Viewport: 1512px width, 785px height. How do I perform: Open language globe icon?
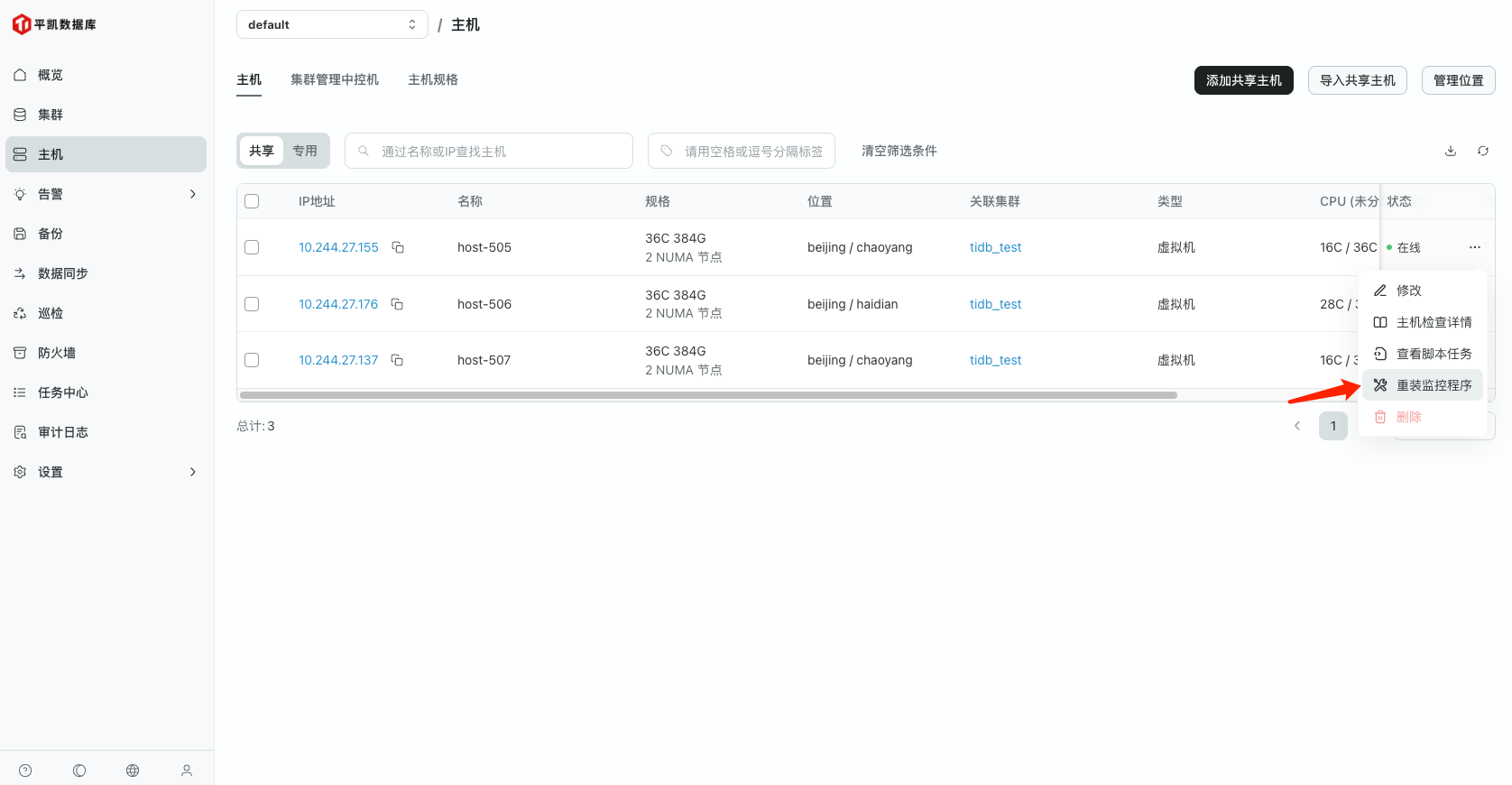133,771
